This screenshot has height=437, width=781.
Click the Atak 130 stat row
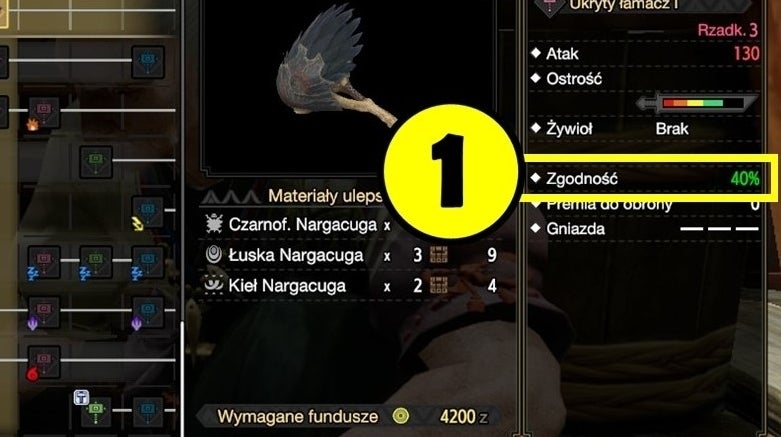(646, 53)
